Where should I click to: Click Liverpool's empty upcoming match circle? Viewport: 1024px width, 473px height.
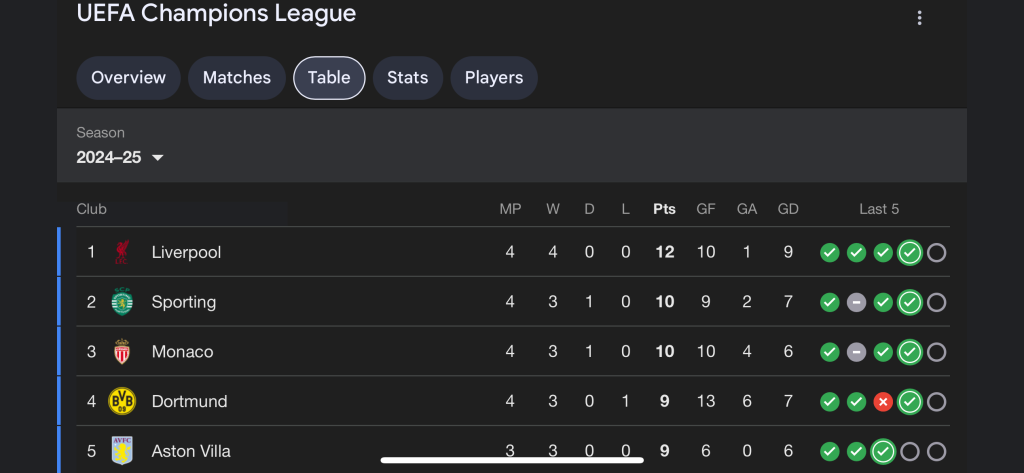tap(936, 253)
